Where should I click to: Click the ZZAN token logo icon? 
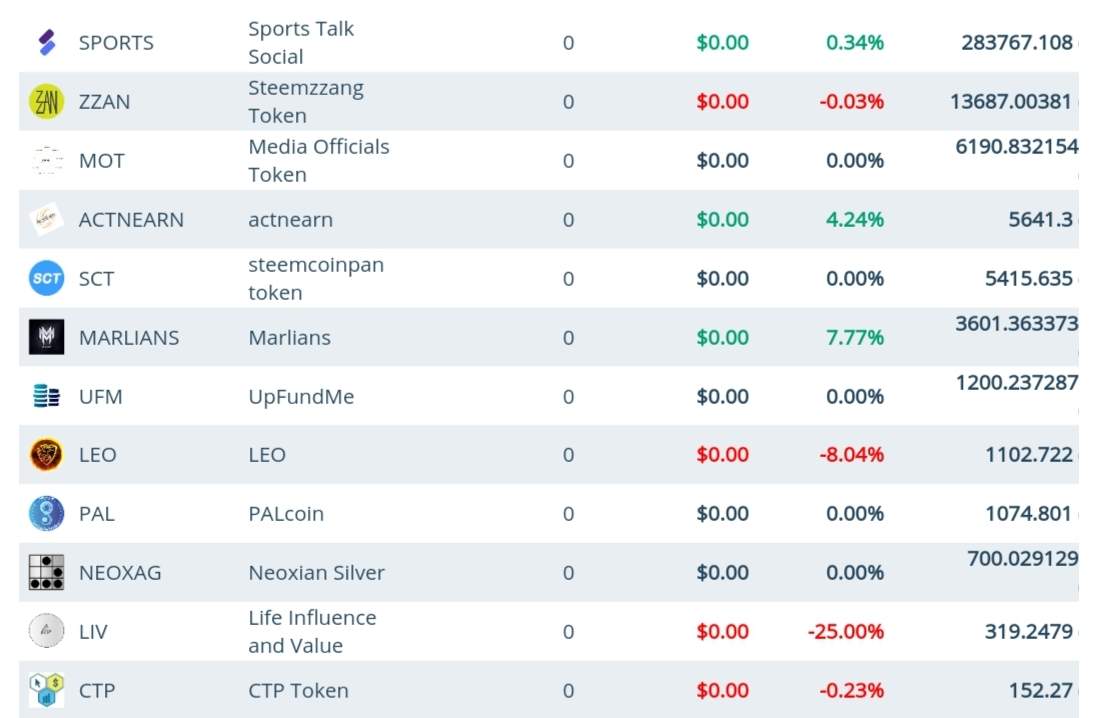[47, 102]
